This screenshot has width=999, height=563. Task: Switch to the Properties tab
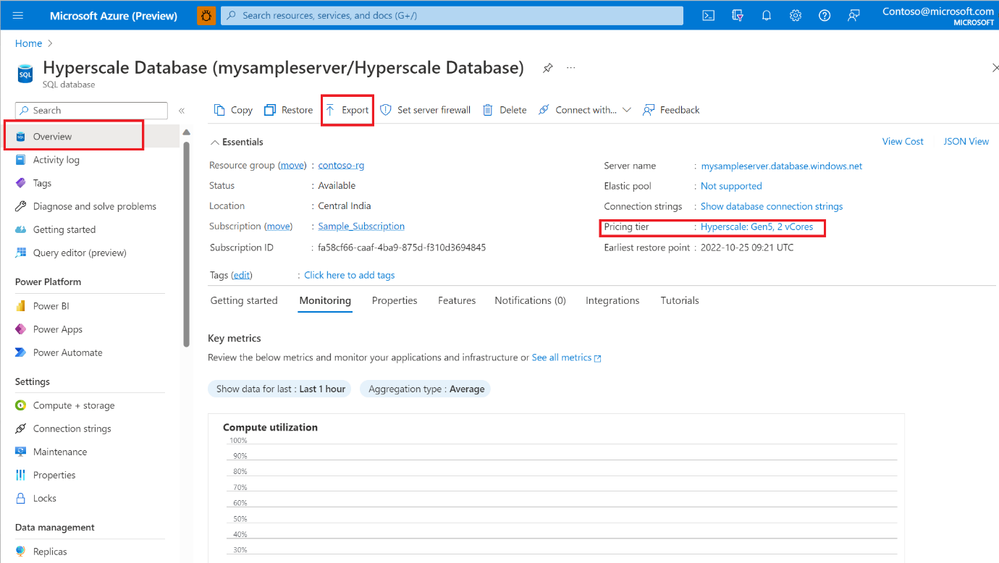[x=394, y=301]
